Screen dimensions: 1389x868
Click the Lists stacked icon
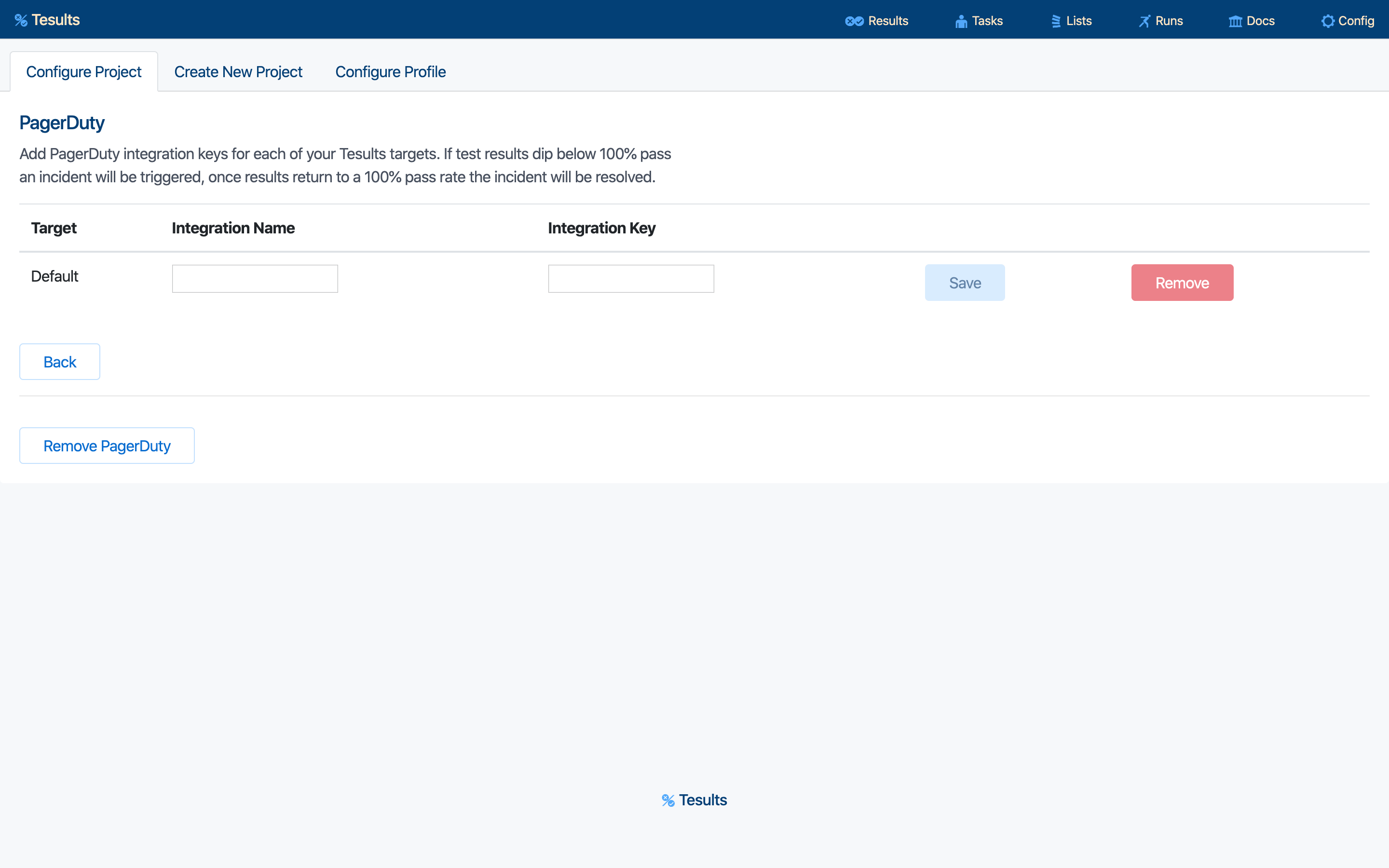point(1056,21)
